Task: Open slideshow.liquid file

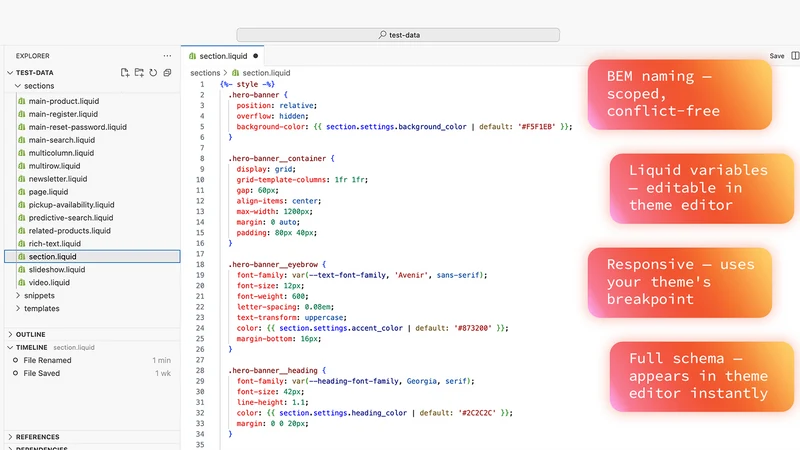Action: tap(57, 269)
